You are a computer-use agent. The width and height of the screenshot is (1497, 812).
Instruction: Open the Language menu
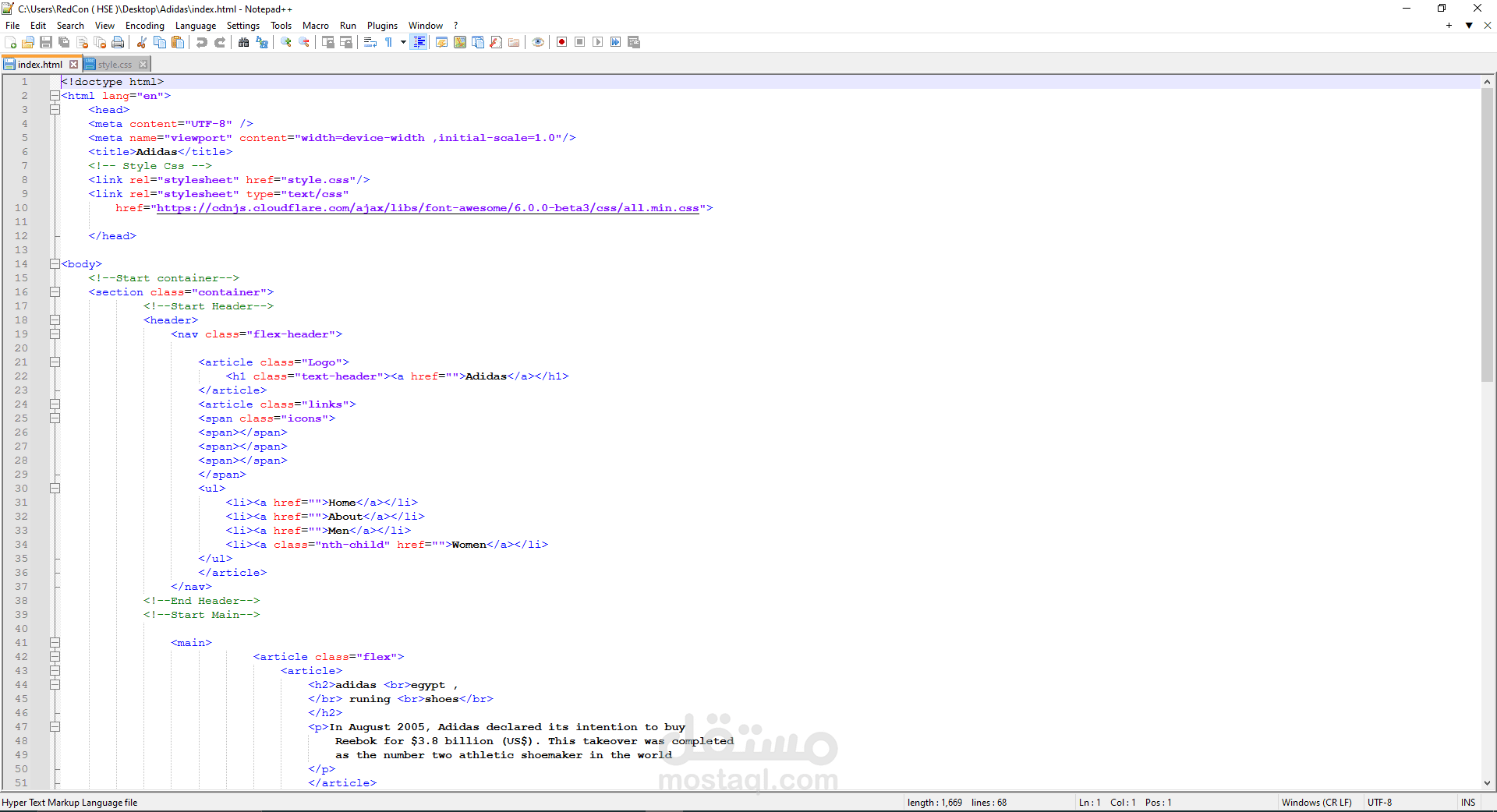196,26
